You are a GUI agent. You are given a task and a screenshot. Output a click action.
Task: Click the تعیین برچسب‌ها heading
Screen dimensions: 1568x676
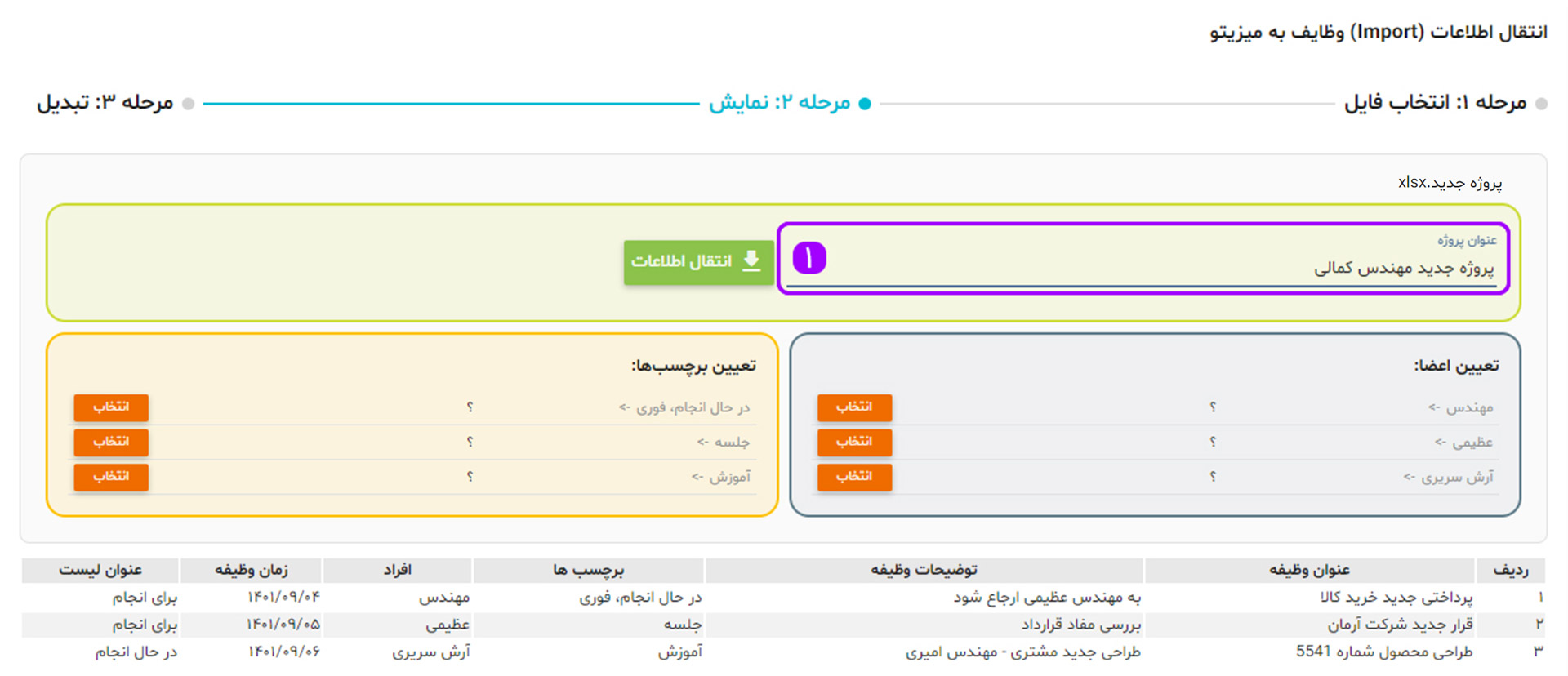pyautogui.click(x=693, y=366)
